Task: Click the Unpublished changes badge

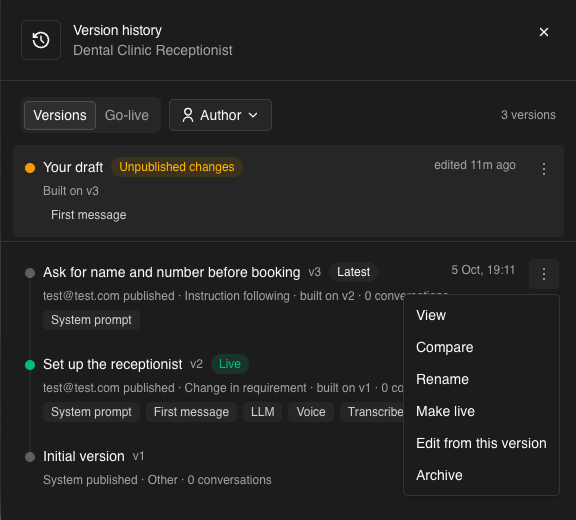Action: (x=177, y=167)
